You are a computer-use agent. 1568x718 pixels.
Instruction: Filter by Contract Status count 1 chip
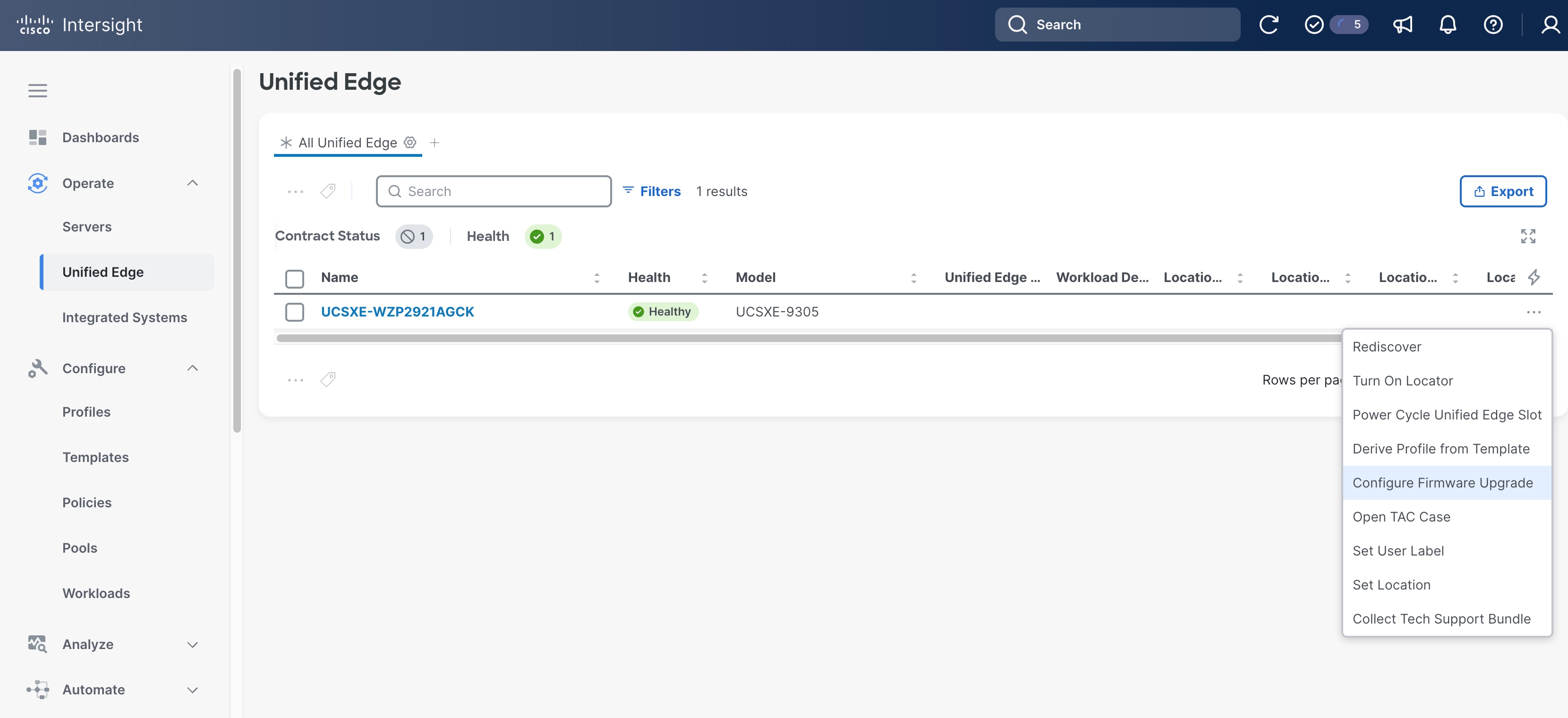coord(414,237)
